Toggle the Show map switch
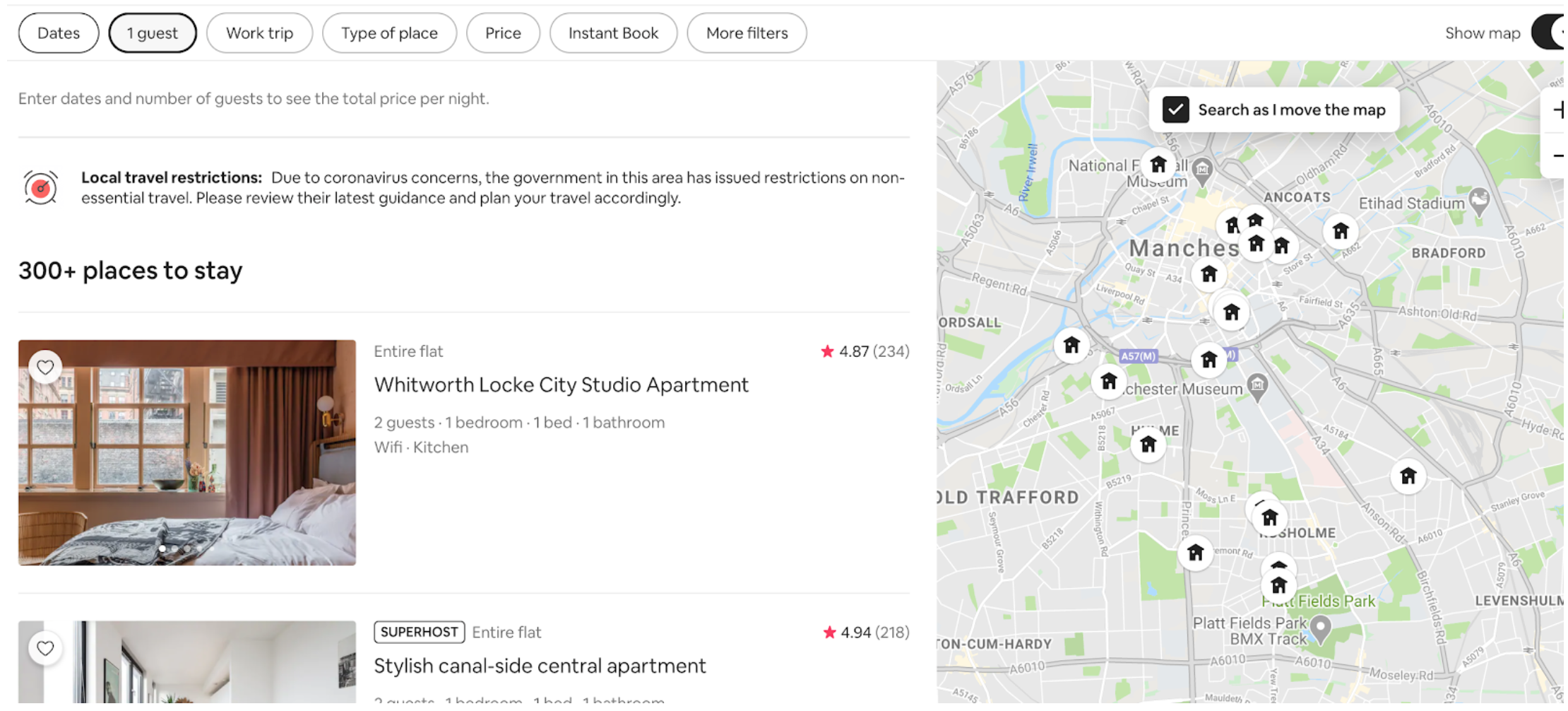 (1550, 33)
